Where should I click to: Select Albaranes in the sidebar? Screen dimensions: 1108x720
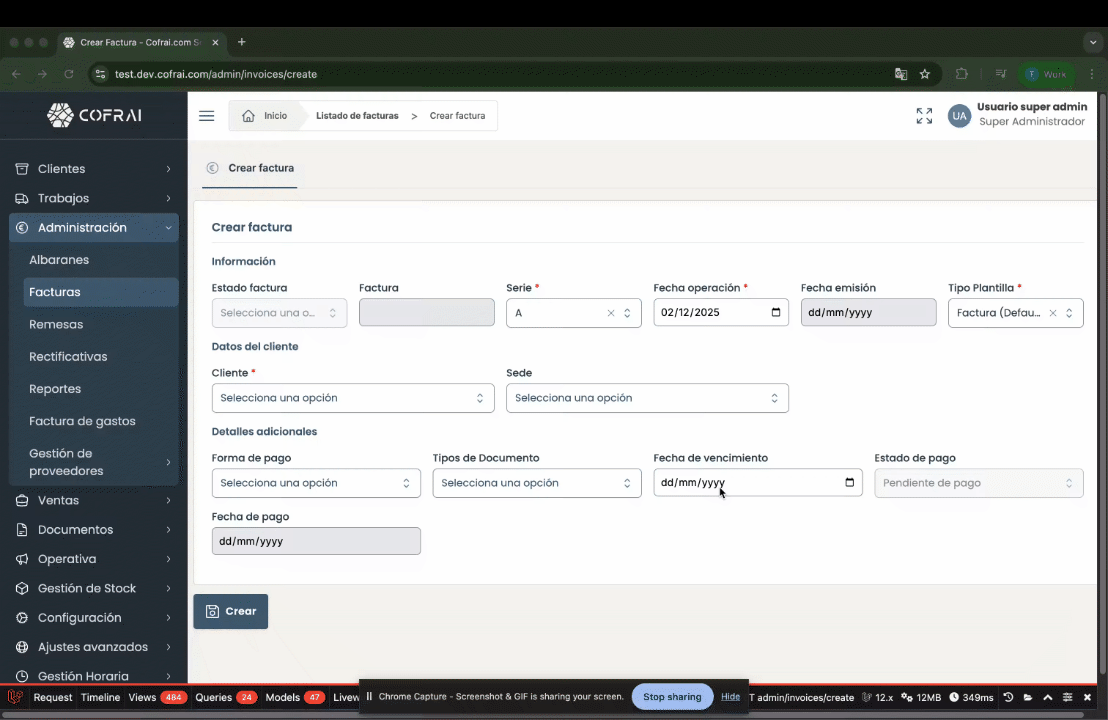(x=59, y=260)
